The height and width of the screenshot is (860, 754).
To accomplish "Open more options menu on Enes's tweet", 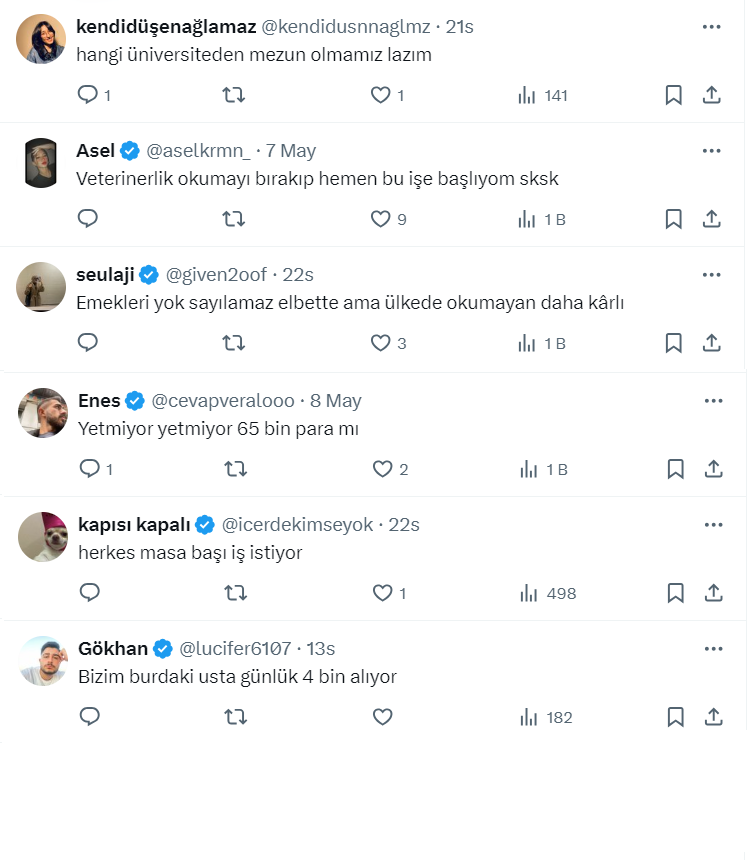I will pyautogui.click(x=713, y=401).
